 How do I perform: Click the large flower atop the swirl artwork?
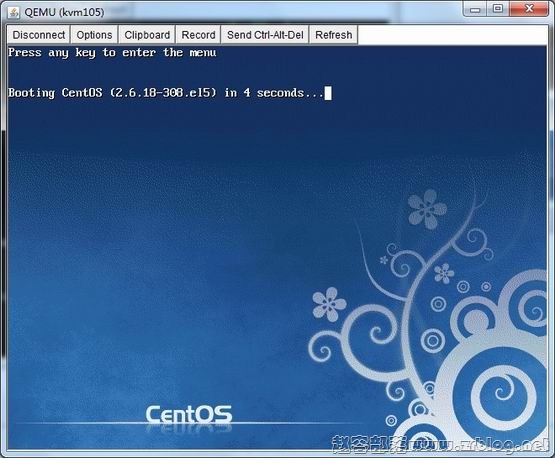point(427,209)
